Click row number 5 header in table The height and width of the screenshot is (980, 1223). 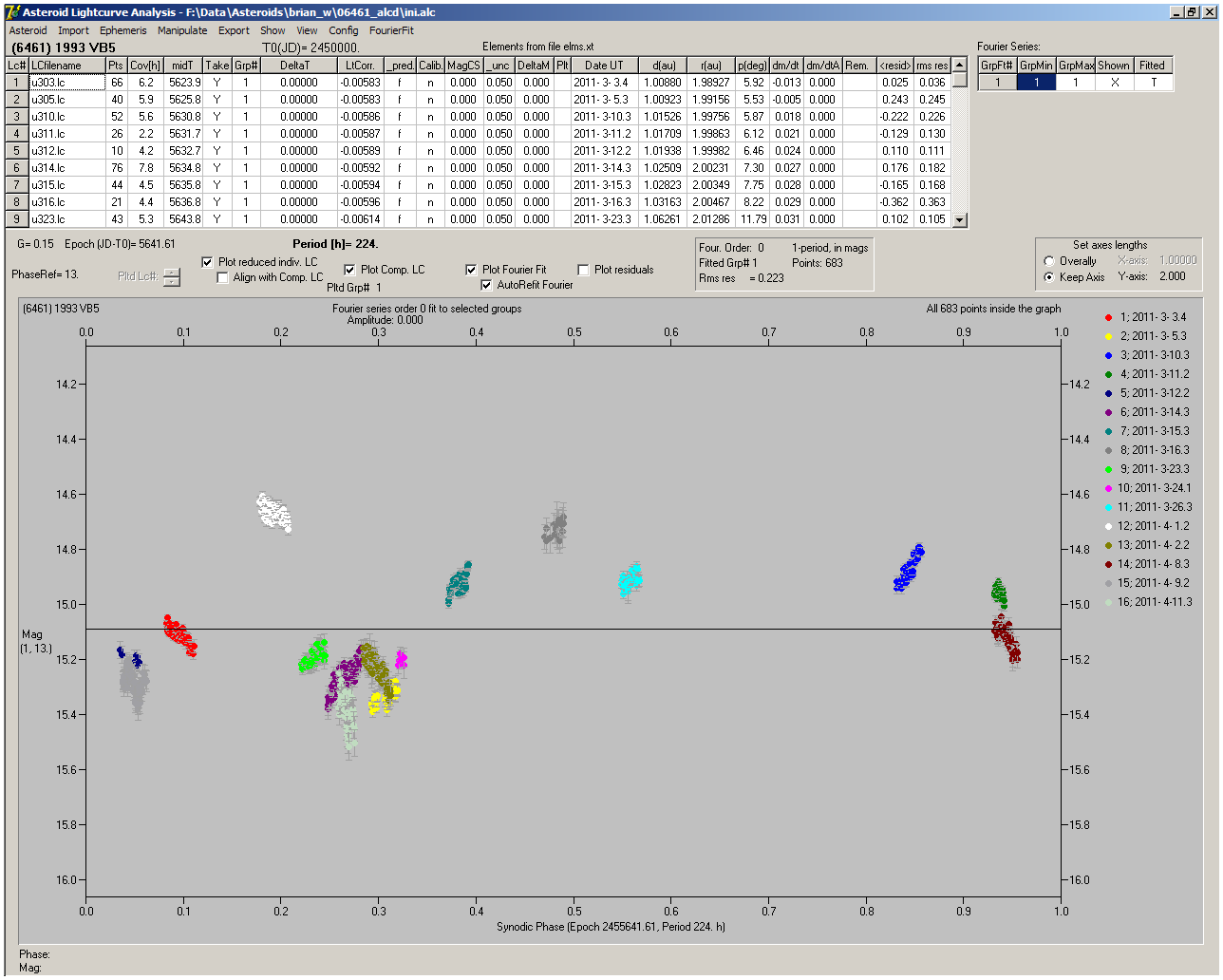click(17, 151)
